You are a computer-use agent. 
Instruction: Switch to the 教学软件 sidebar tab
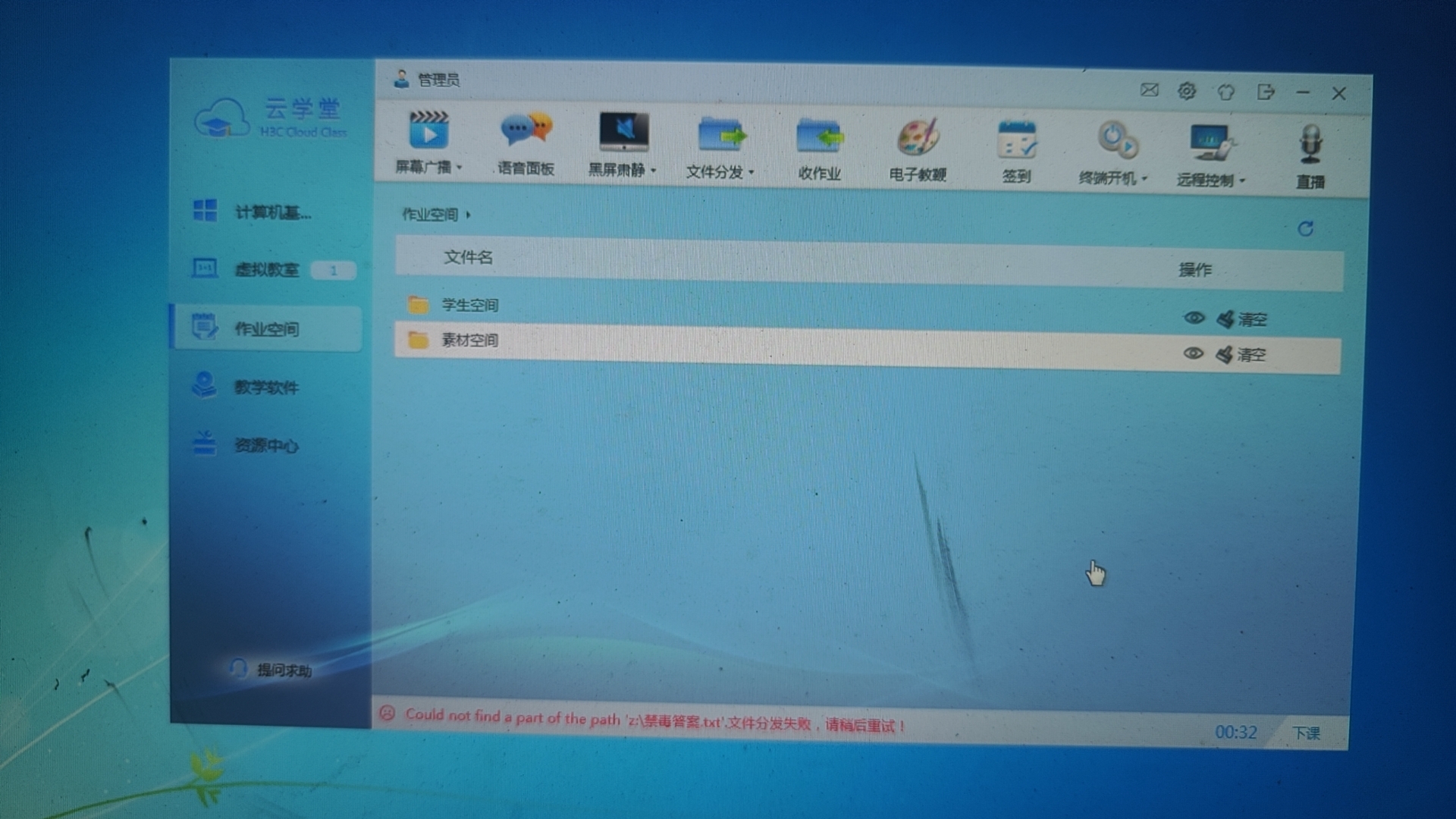(x=265, y=388)
